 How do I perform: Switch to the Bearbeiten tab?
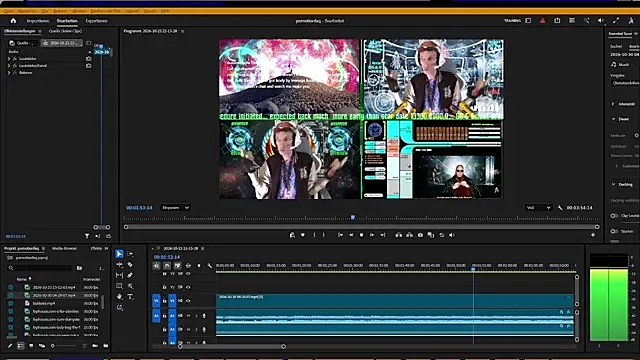(67, 21)
